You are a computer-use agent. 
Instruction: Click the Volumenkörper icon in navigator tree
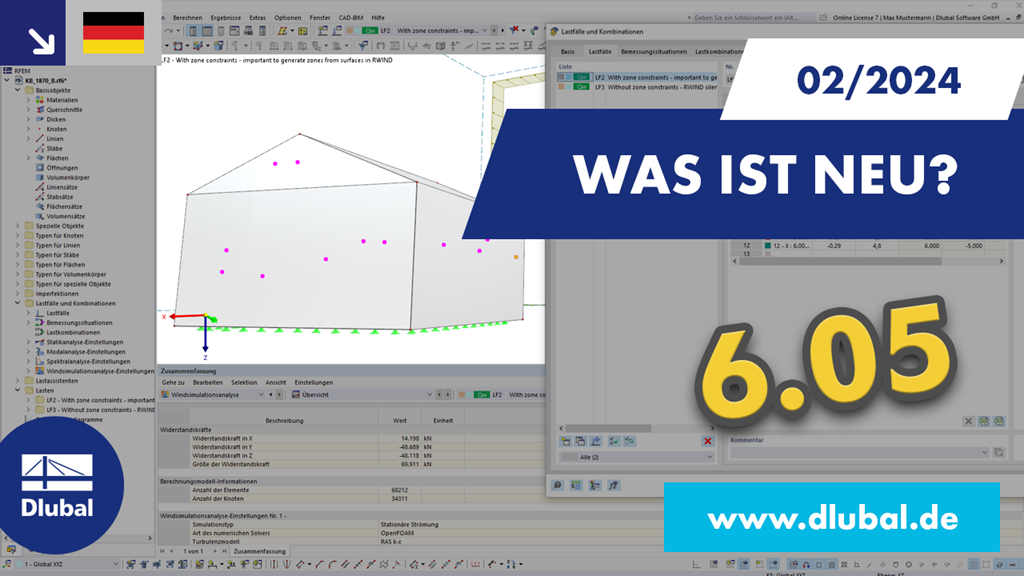(x=40, y=178)
